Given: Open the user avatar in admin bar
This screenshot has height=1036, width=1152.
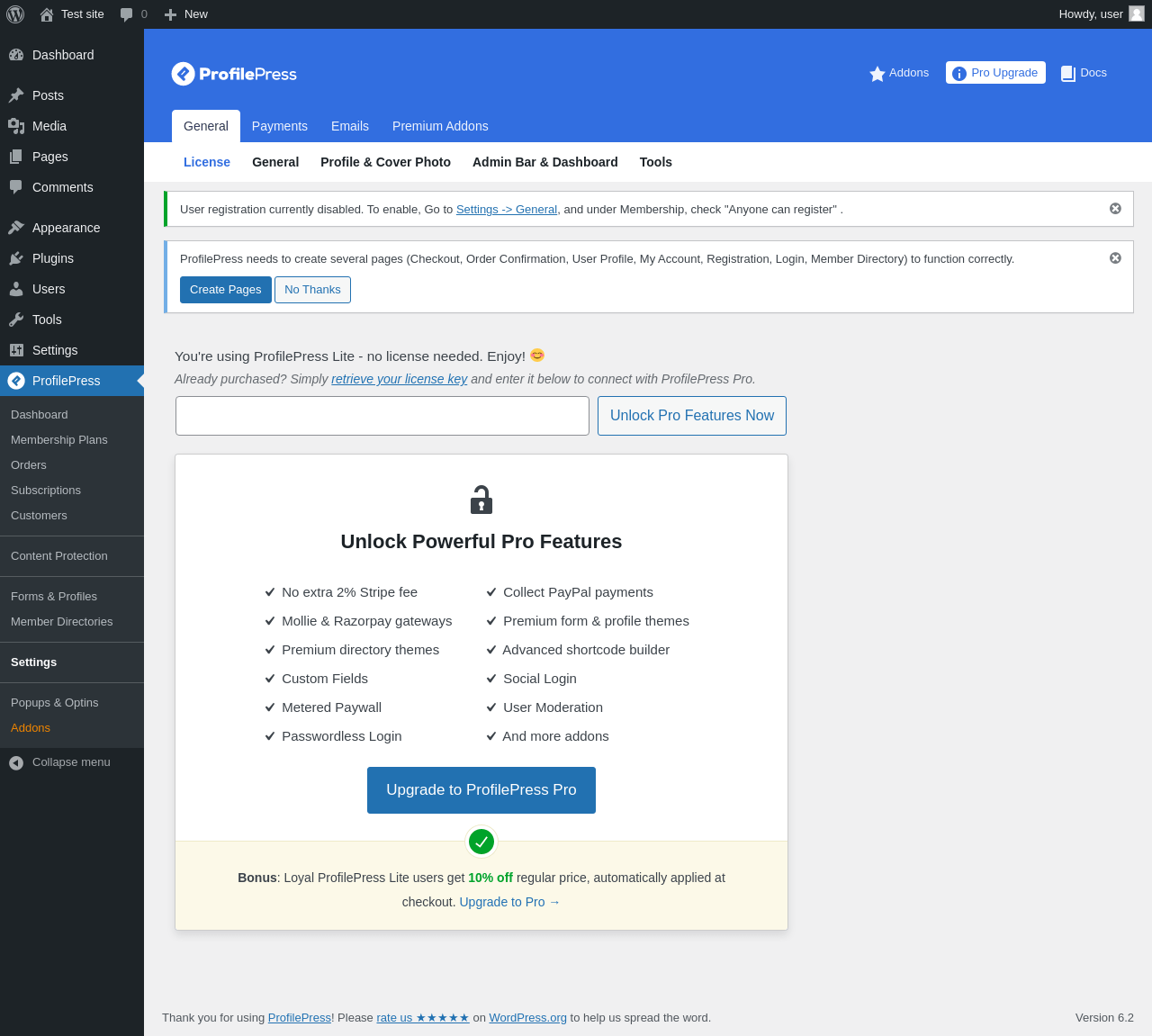Looking at the screenshot, I should pyautogui.click(x=1137, y=14).
